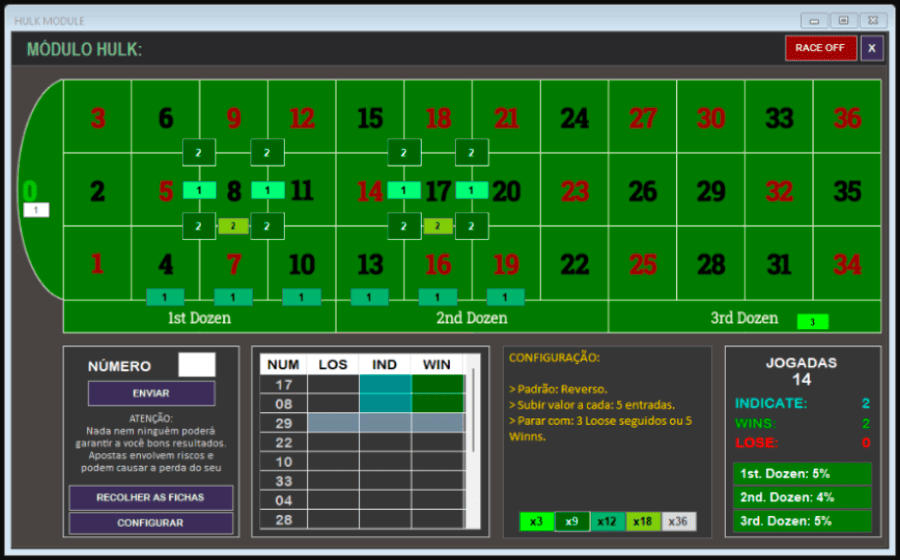Select the 1st Dozen betting area
The width and height of the screenshot is (900, 560).
tap(199, 319)
